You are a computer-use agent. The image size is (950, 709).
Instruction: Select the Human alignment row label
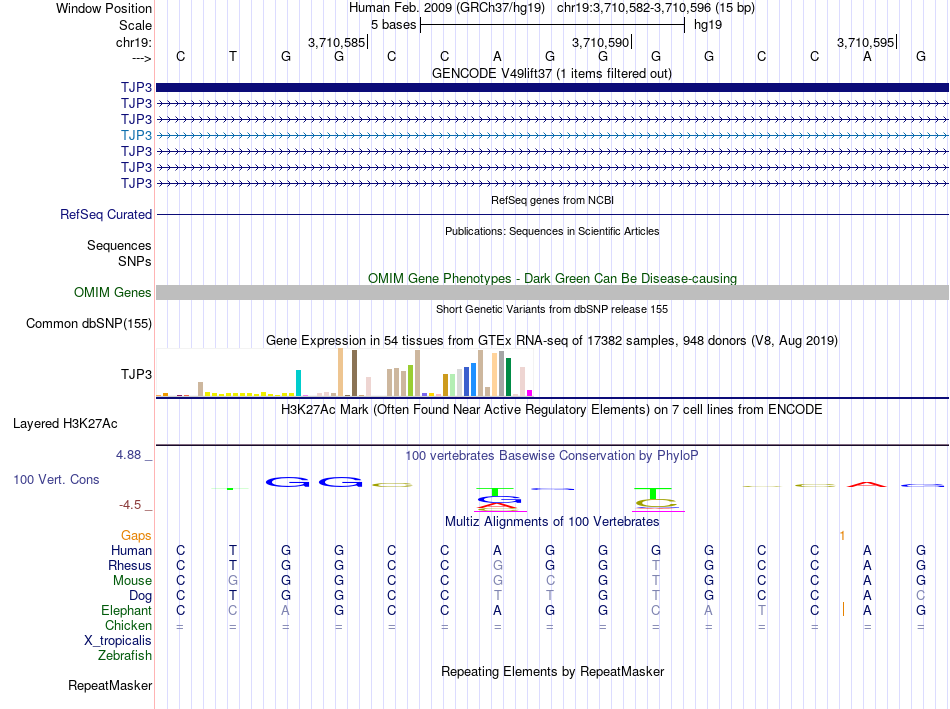(x=131, y=550)
